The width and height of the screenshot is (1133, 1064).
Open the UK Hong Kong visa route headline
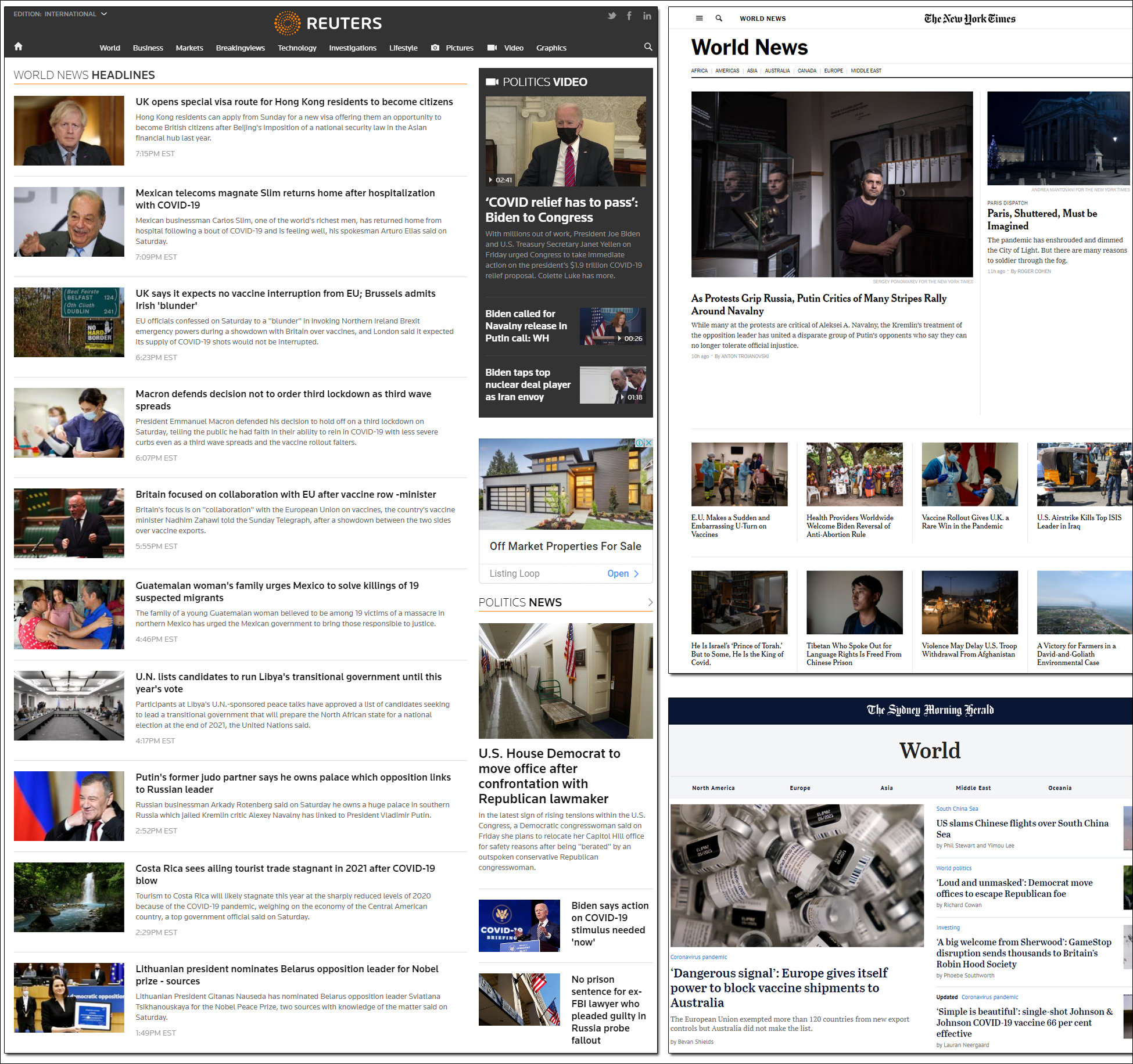pyautogui.click(x=294, y=102)
